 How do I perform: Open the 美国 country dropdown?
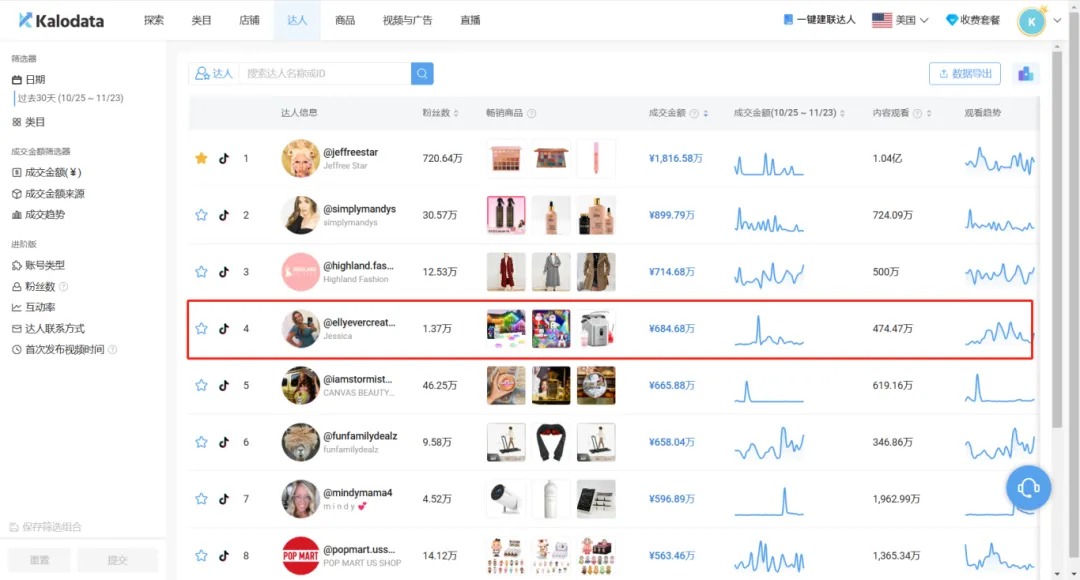[x=900, y=21]
